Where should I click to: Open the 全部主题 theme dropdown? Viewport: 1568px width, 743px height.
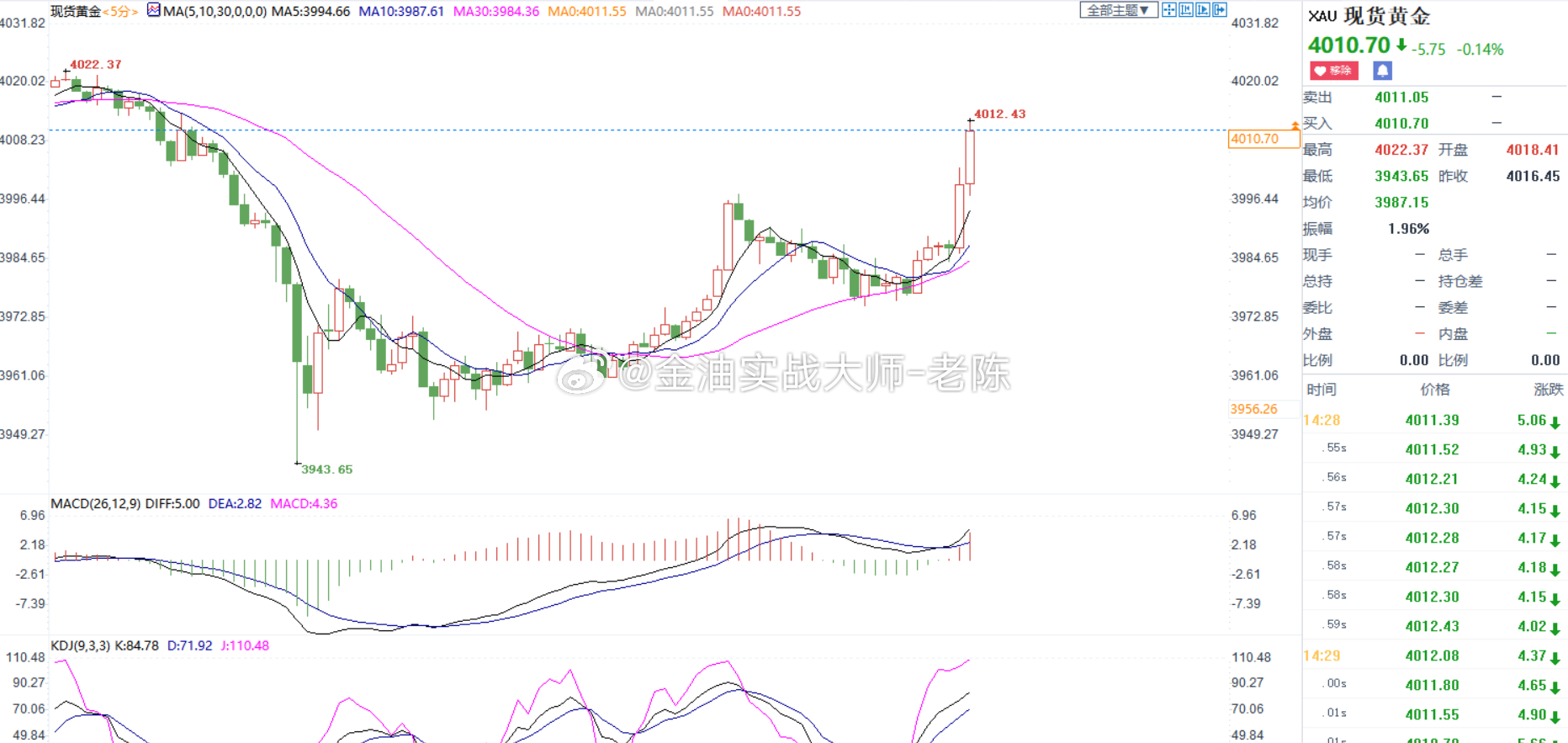tap(1118, 10)
